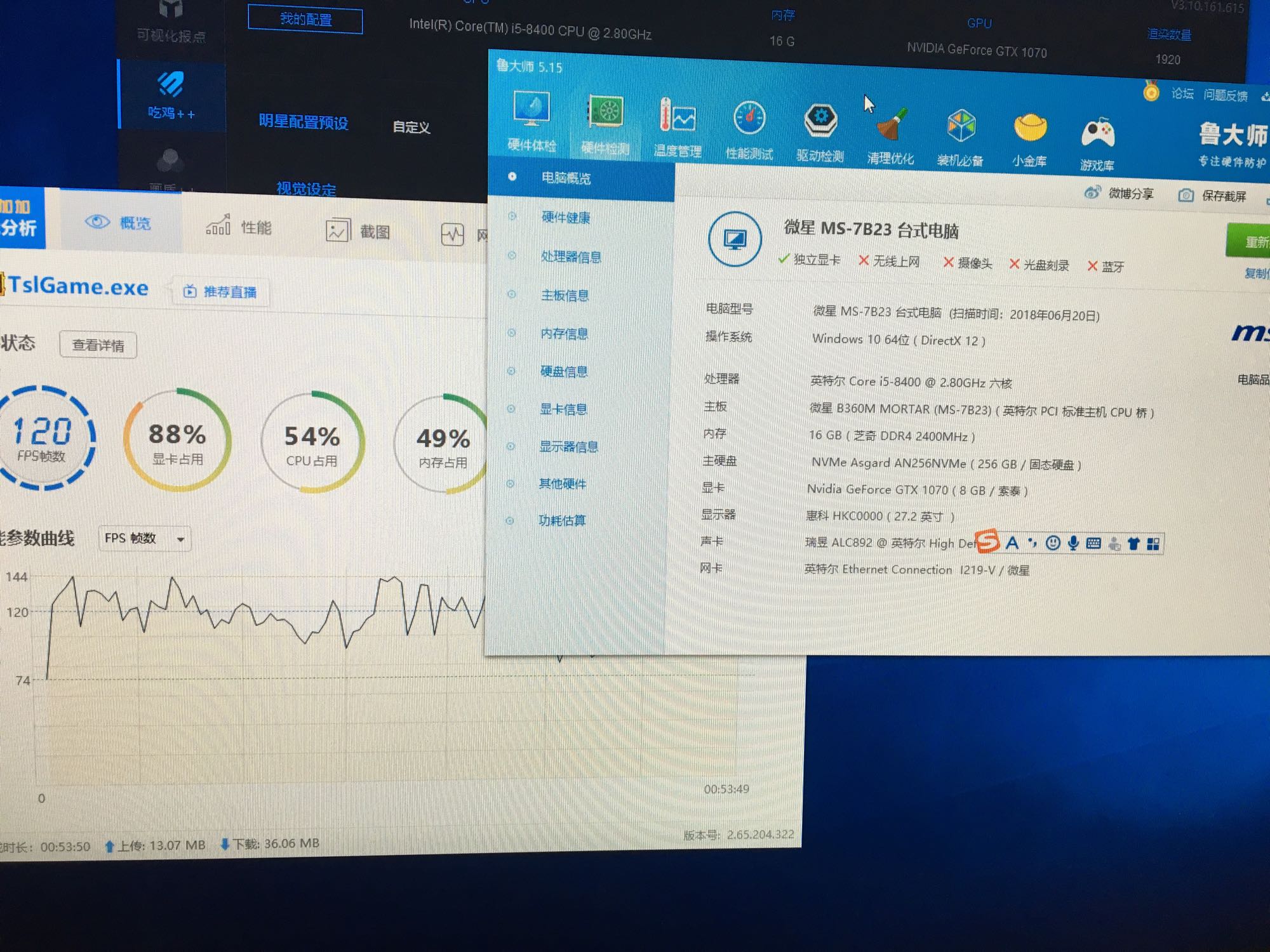Launch 性能测试 performance benchmark
Viewport: 1270px width, 952px height.
pos(749,130)
